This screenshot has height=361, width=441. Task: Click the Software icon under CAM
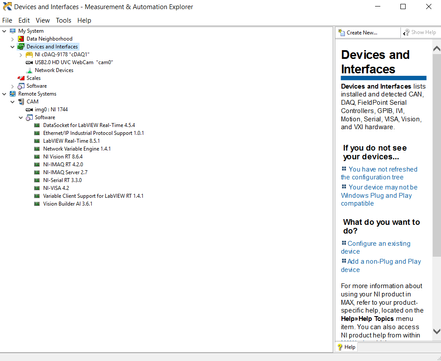click(x=29, y=117)
